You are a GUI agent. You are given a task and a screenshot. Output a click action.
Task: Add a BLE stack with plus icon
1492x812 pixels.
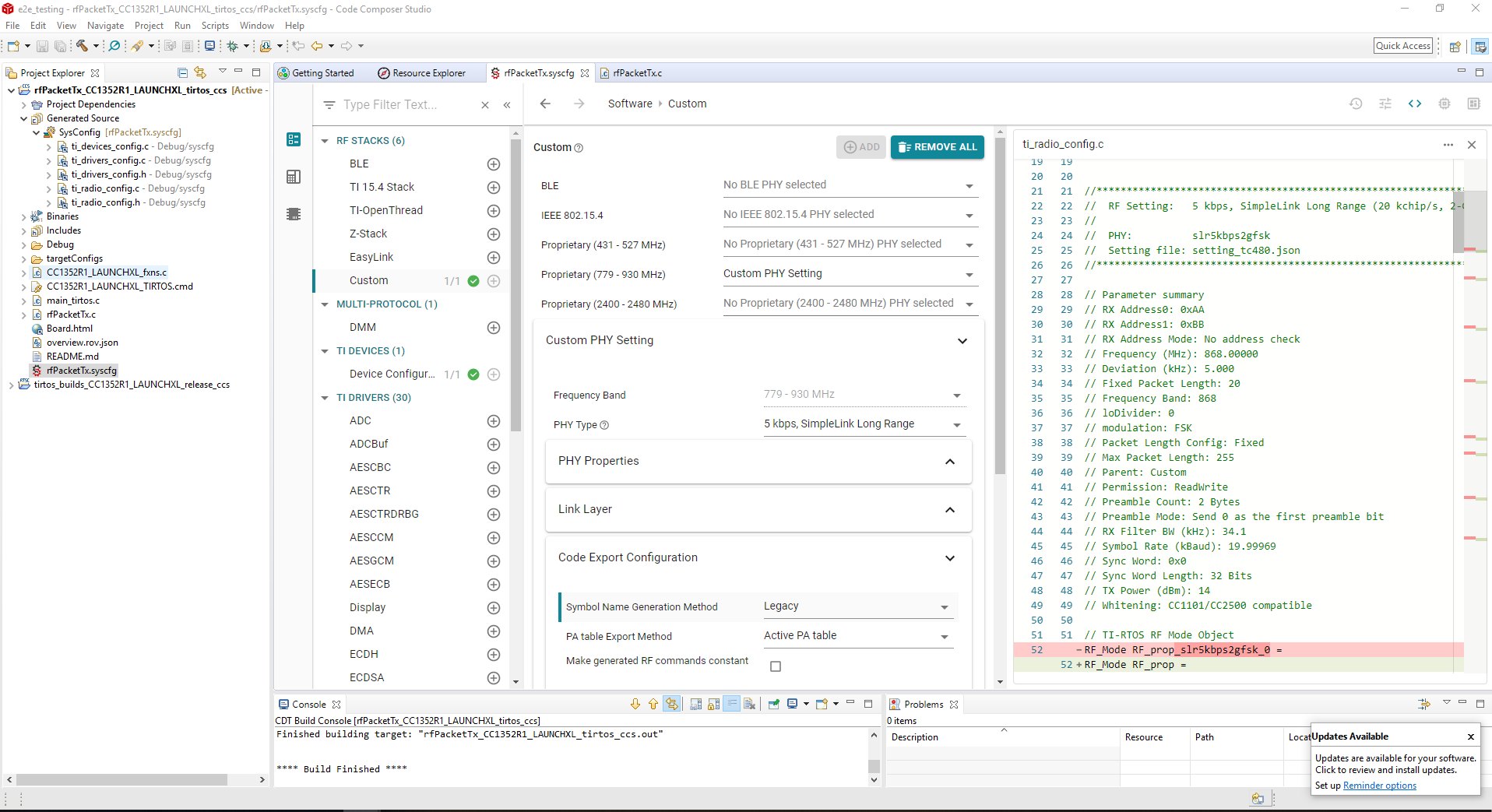pyautogui.click(x=493, y=164)
